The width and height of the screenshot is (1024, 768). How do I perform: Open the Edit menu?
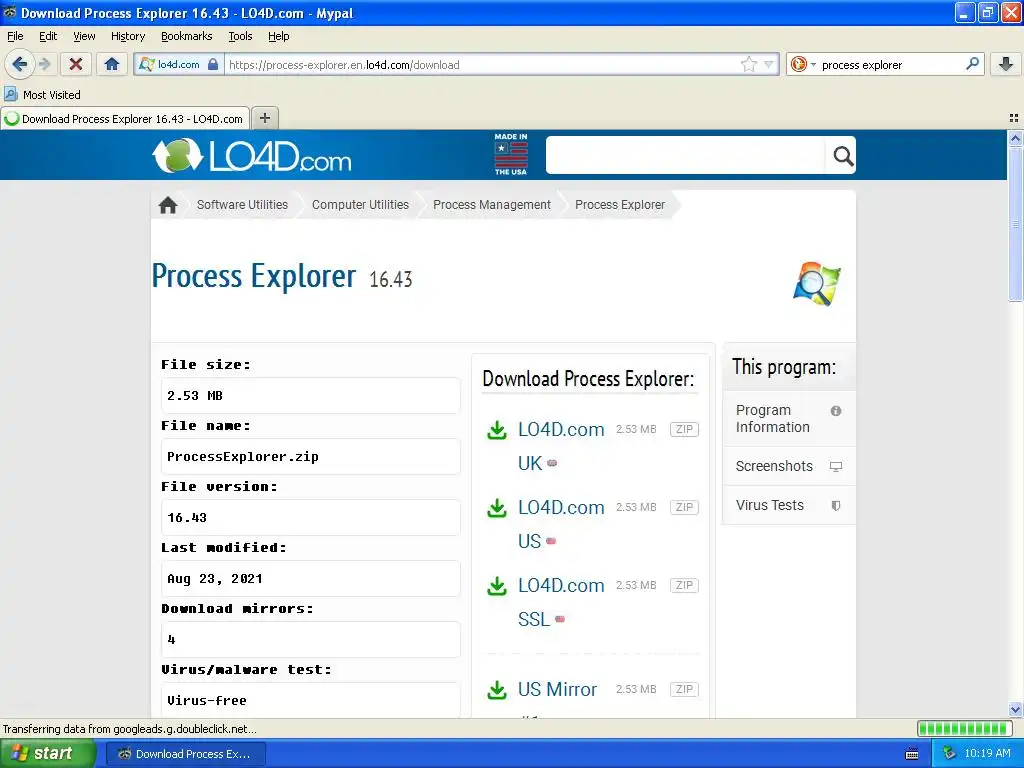(48, 36)
